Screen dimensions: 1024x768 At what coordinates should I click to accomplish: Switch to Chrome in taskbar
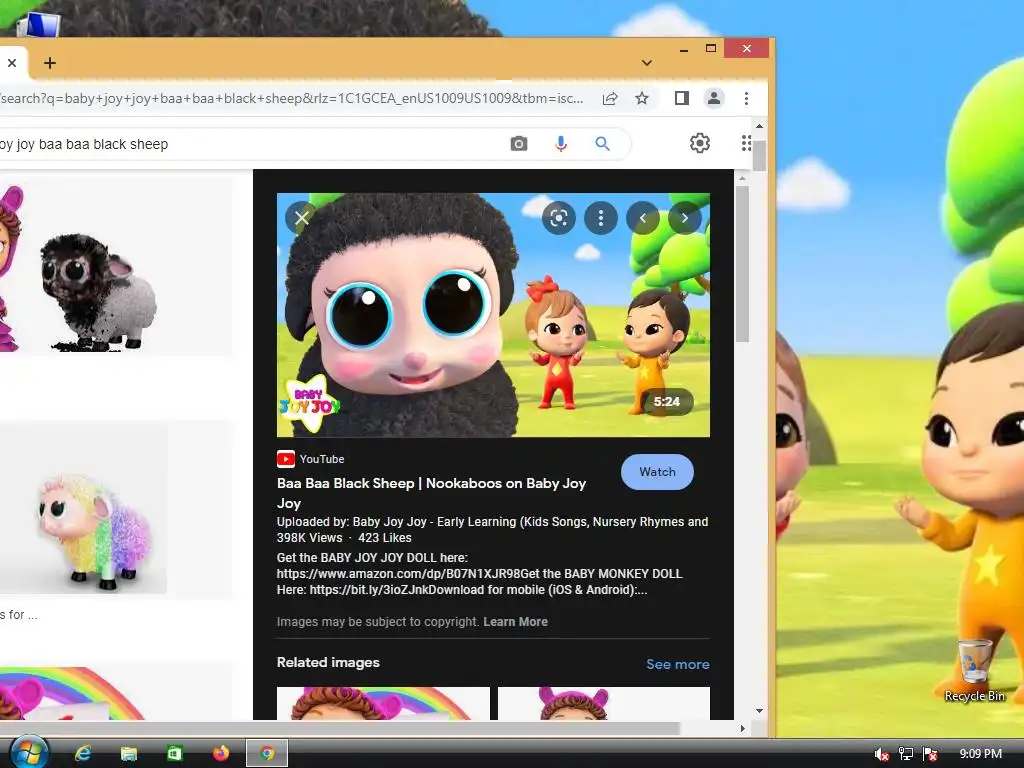click(x=266, y=754)
